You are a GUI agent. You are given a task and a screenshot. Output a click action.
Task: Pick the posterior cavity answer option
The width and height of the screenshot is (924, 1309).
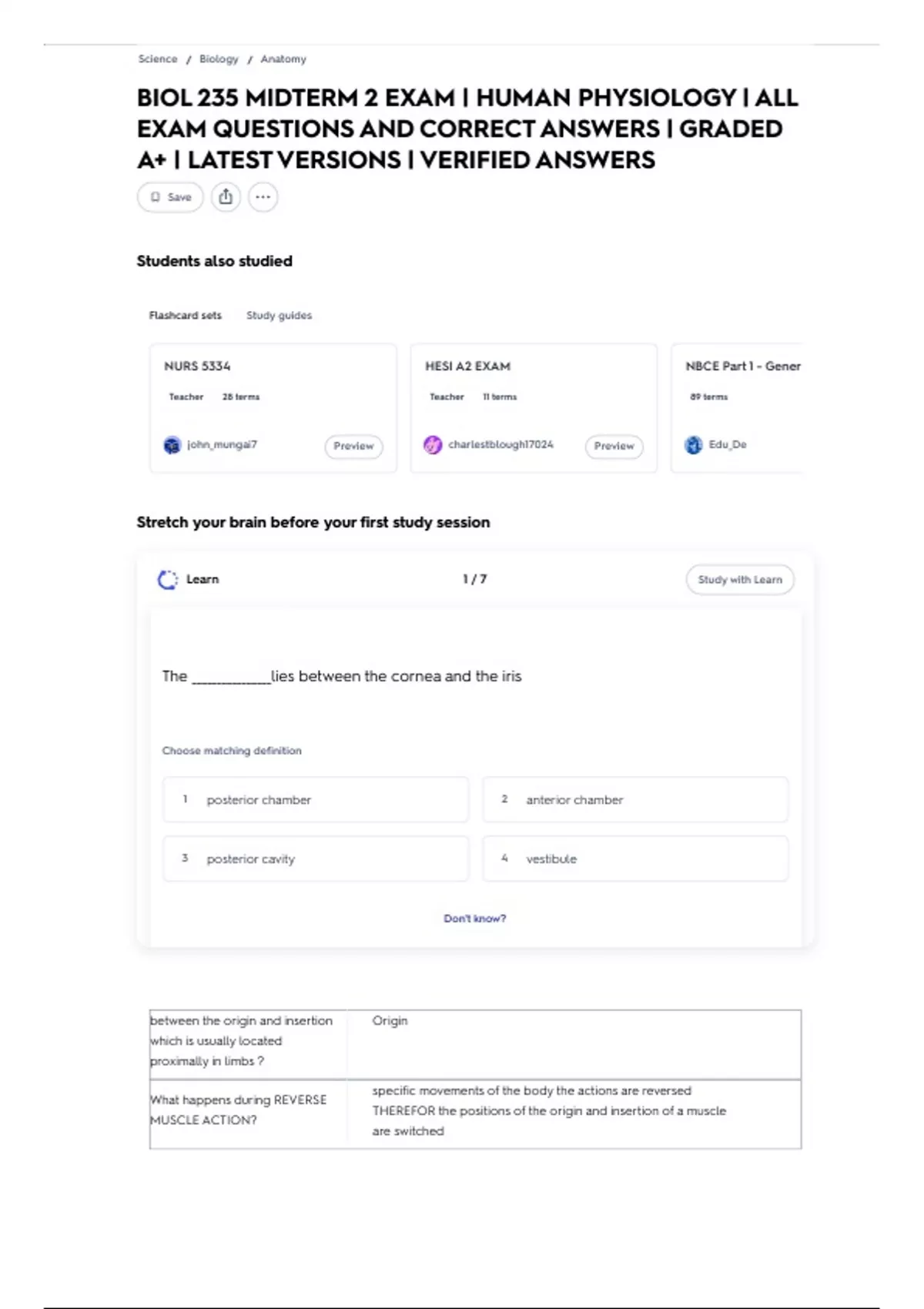(x=316, y=859)
